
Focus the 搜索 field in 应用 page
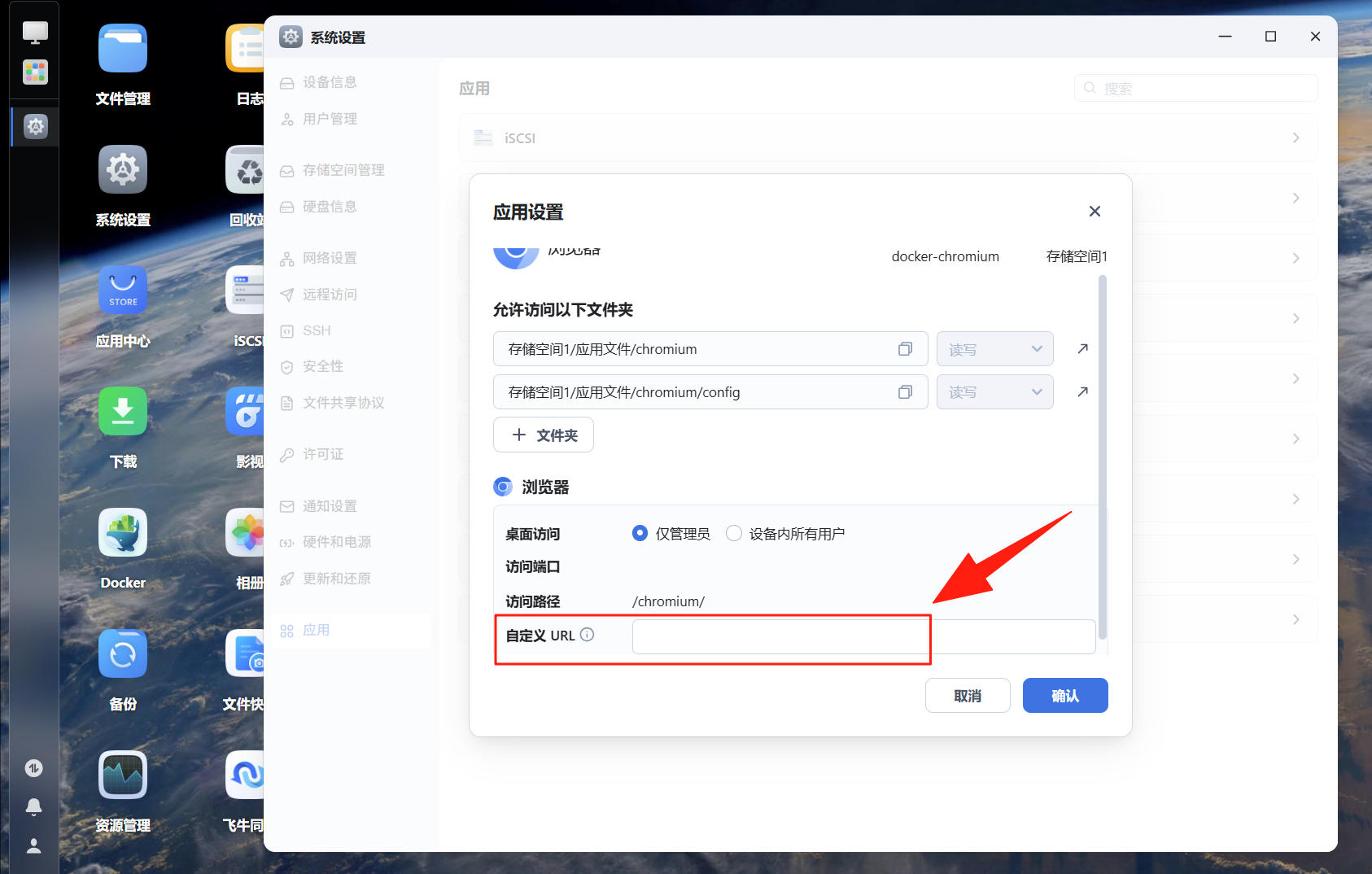click(1196, 88)
